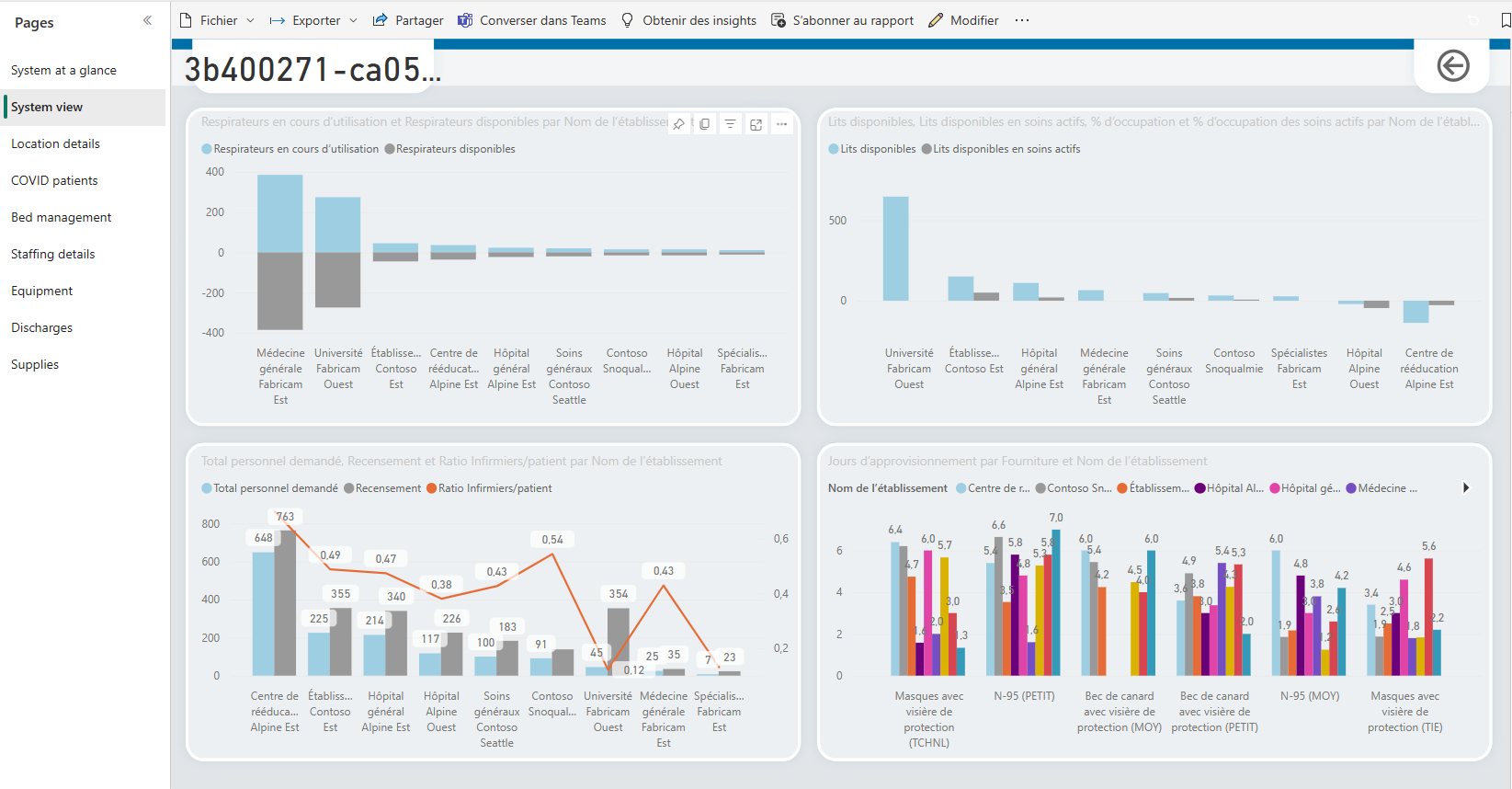Click the report title 3b400271-ca05...

click(313, 69)
